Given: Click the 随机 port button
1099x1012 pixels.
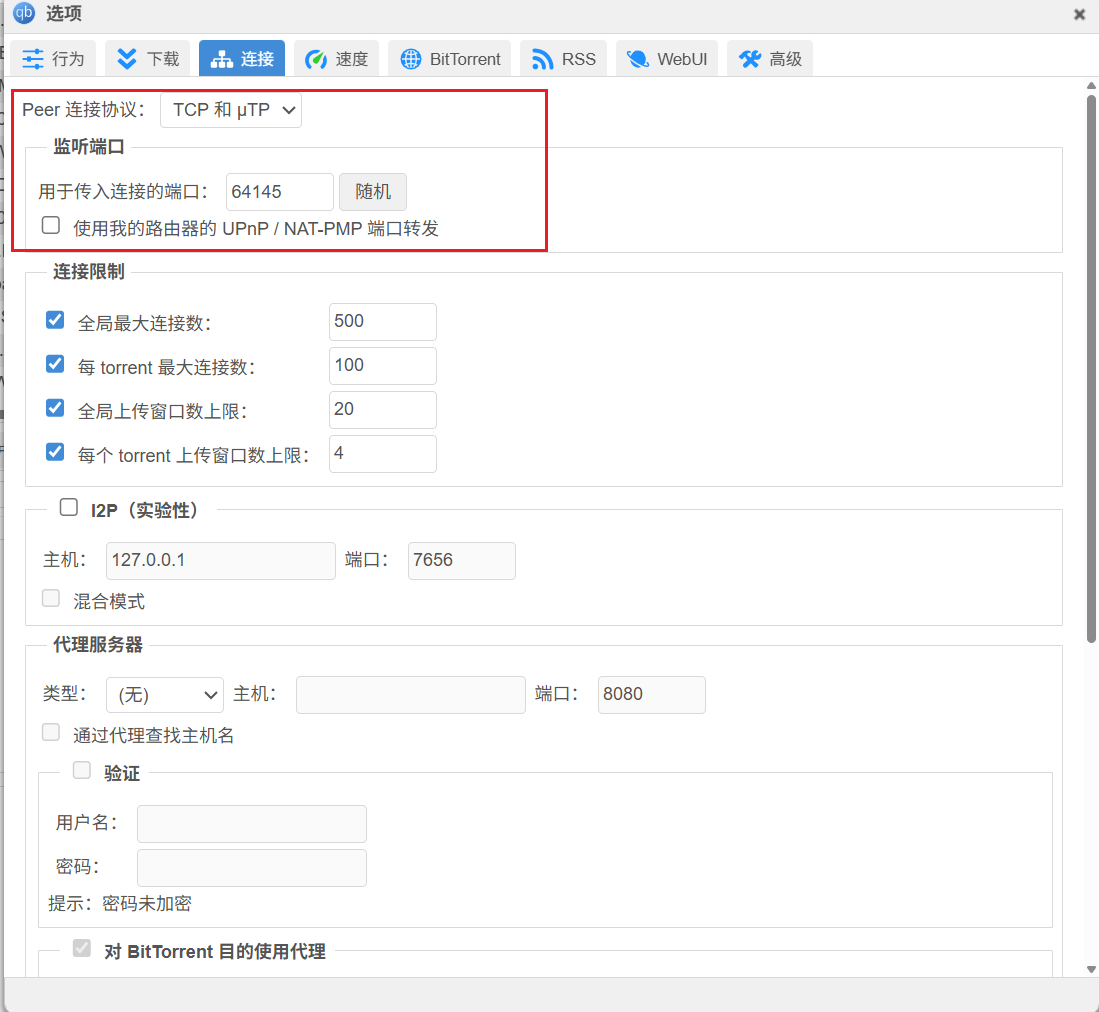Looking at the screenshot, I should click(x=373, y=192).
